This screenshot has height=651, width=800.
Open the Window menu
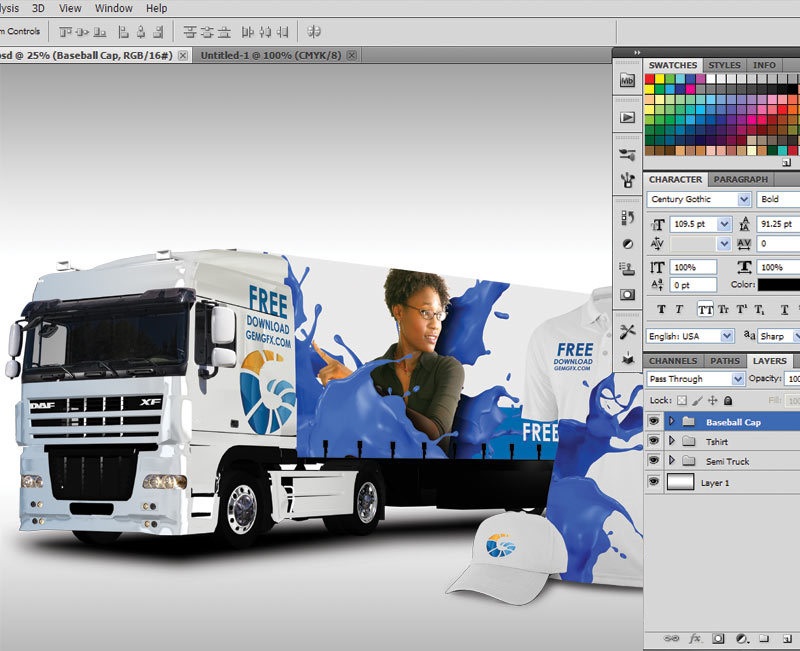click(113, 8)
